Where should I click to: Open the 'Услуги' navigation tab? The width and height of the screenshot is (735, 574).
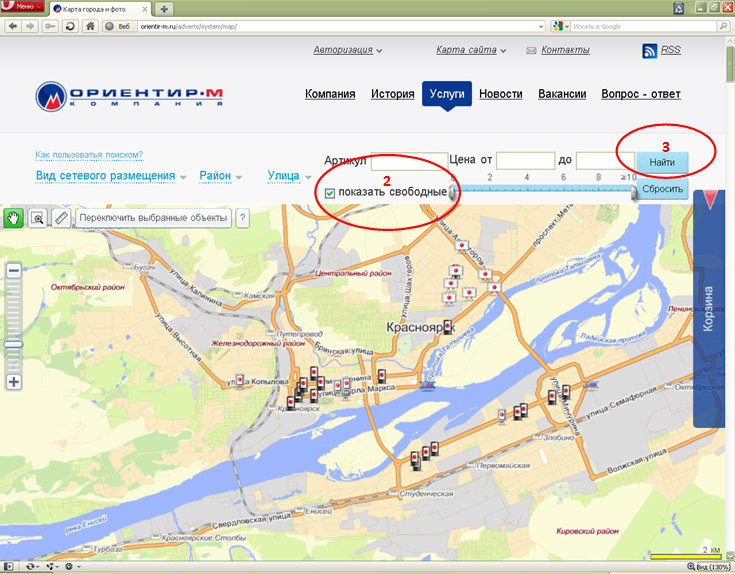point(446,94)
